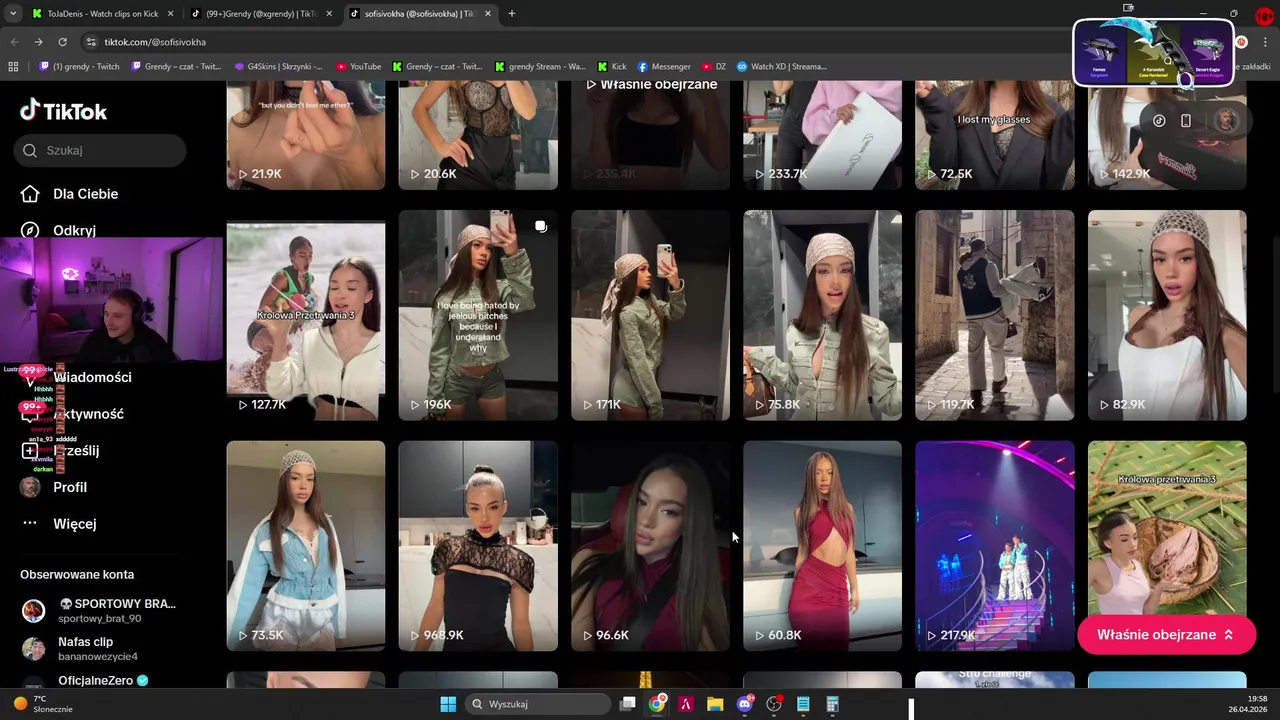The width and height of the screenshot is (1280, 720).
Task: Open video with 233.7K views
Action: pos(822,135)
